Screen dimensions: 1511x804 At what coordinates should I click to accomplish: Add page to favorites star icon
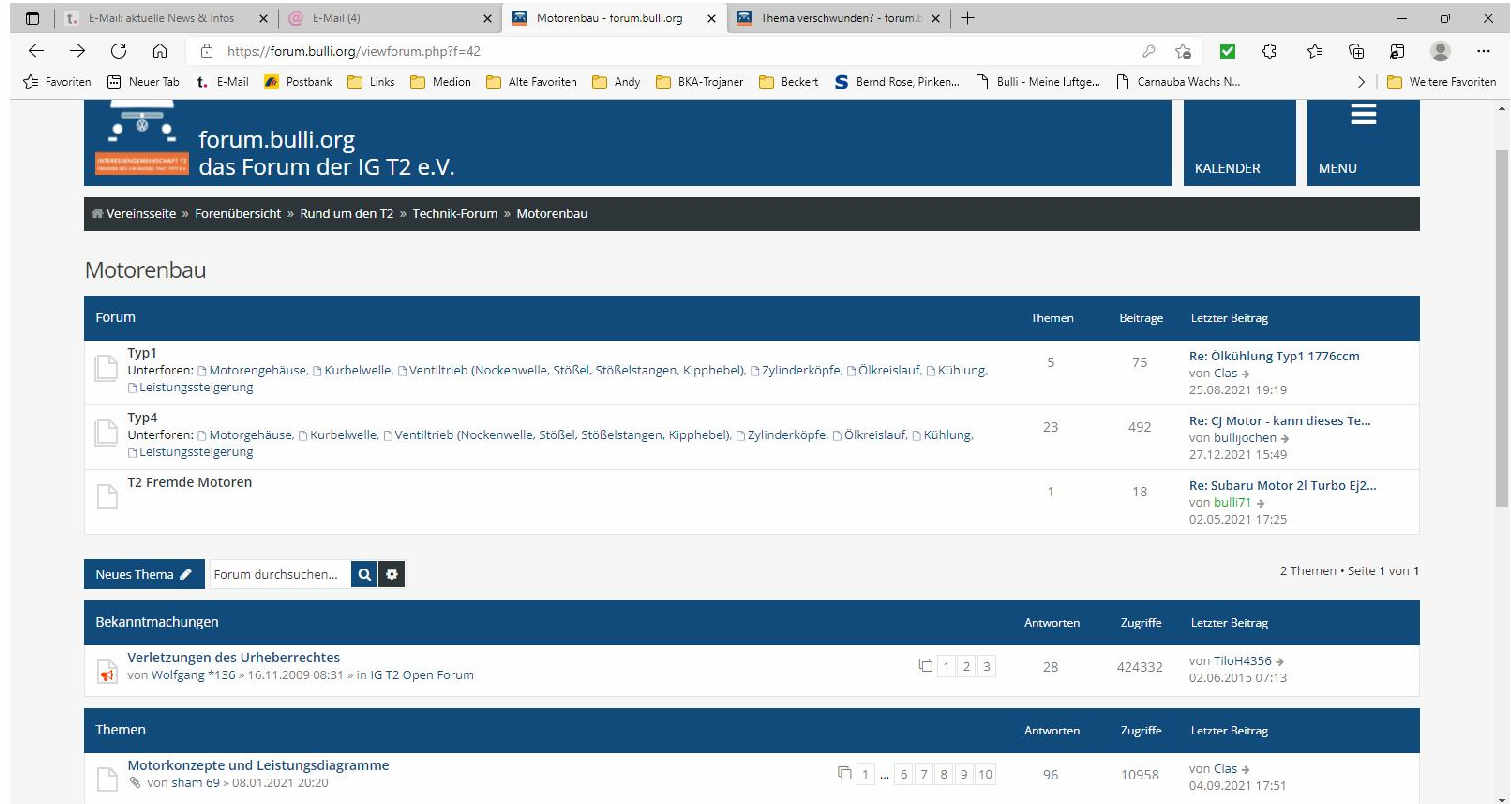coord(1183,51)
